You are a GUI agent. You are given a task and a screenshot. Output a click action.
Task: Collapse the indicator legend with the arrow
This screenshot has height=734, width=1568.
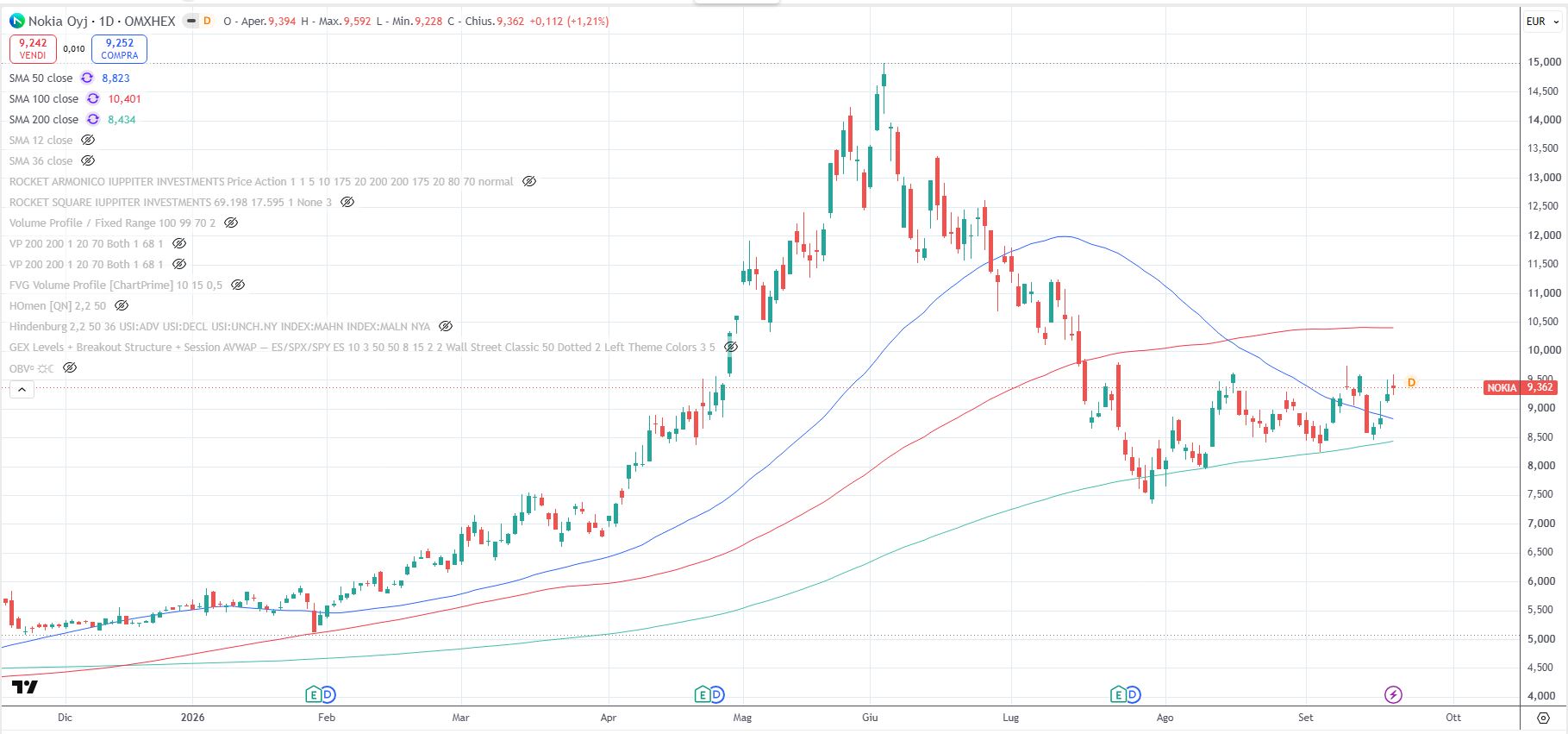pyautogui.click(x=22, y=390)
